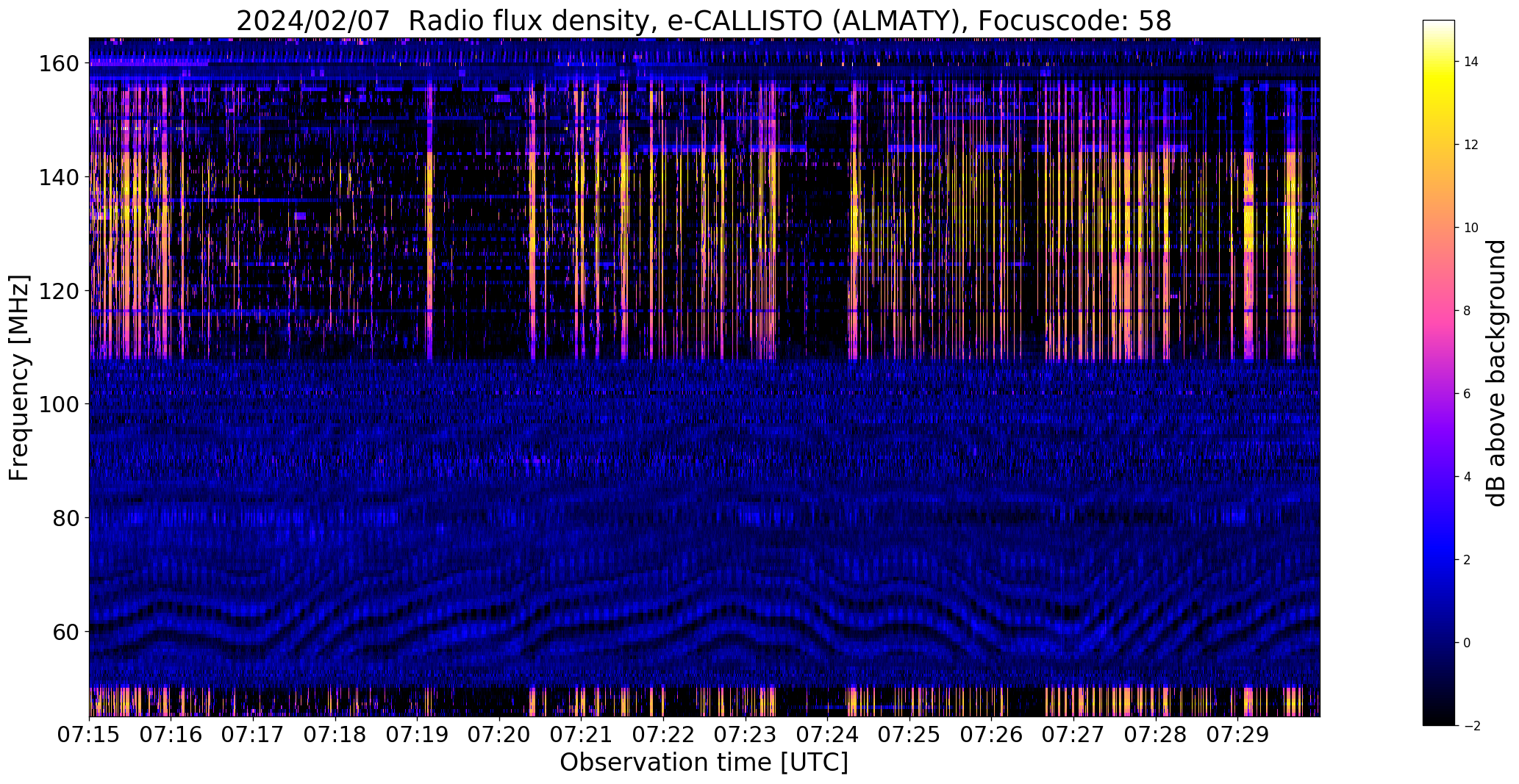Click the colorbar tick label 14
The width and height of the screenshot is (1519, 784).
point(1471,62)
